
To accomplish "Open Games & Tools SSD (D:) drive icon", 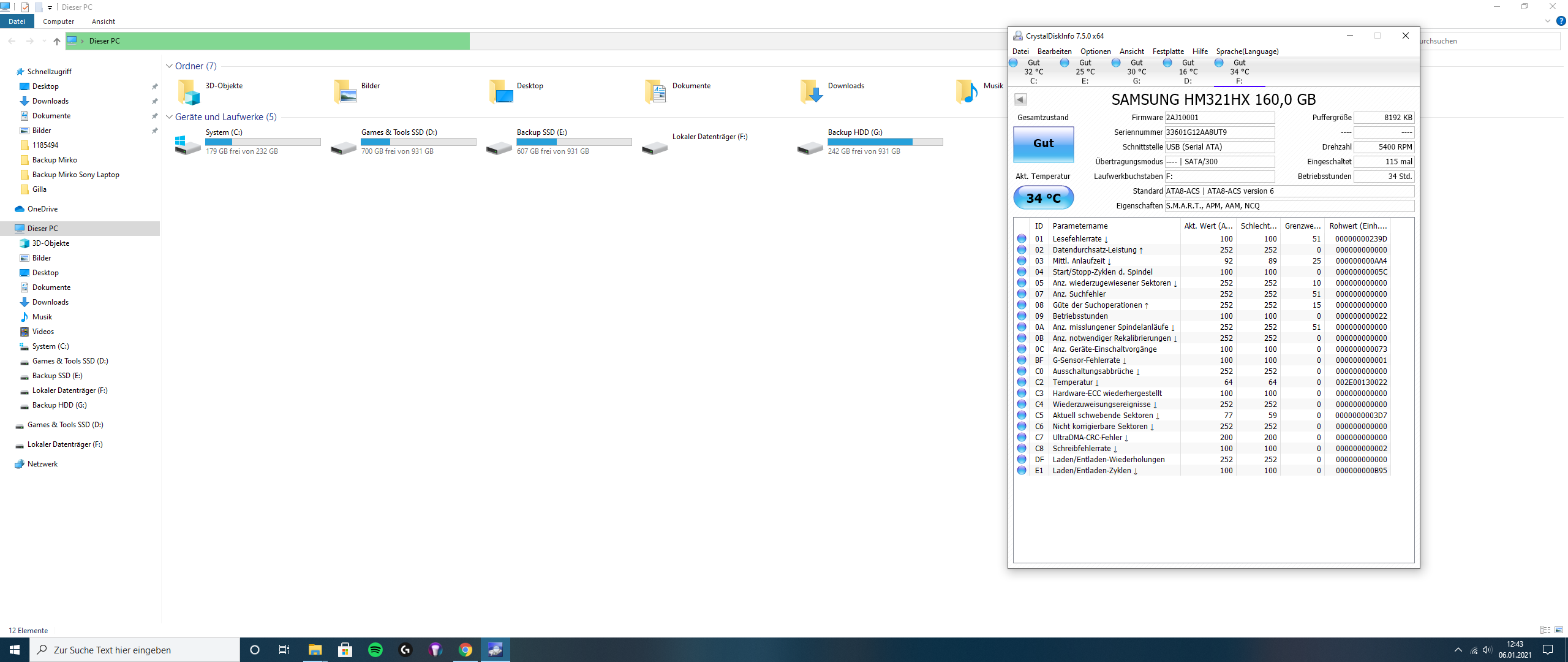I will (343, 147).
